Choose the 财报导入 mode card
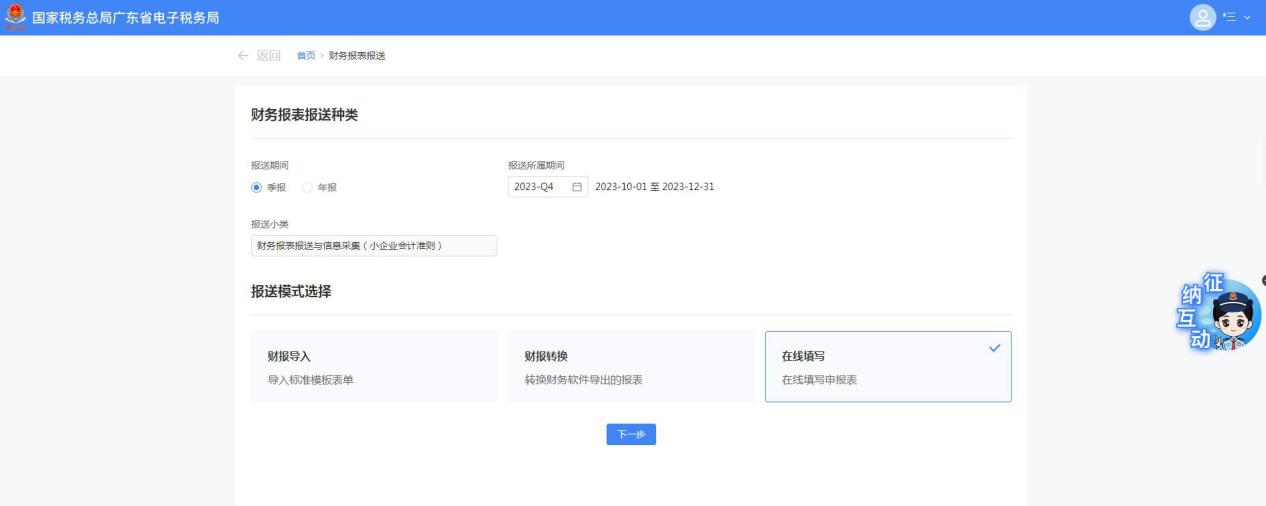The width and height of the screenshot is (1266, 506). point(373,366)
